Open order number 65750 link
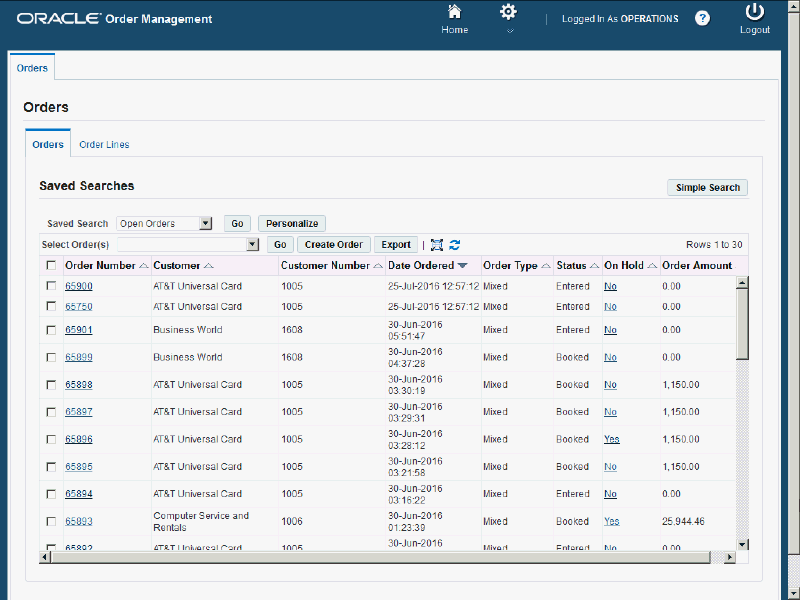 click(79, 307)
